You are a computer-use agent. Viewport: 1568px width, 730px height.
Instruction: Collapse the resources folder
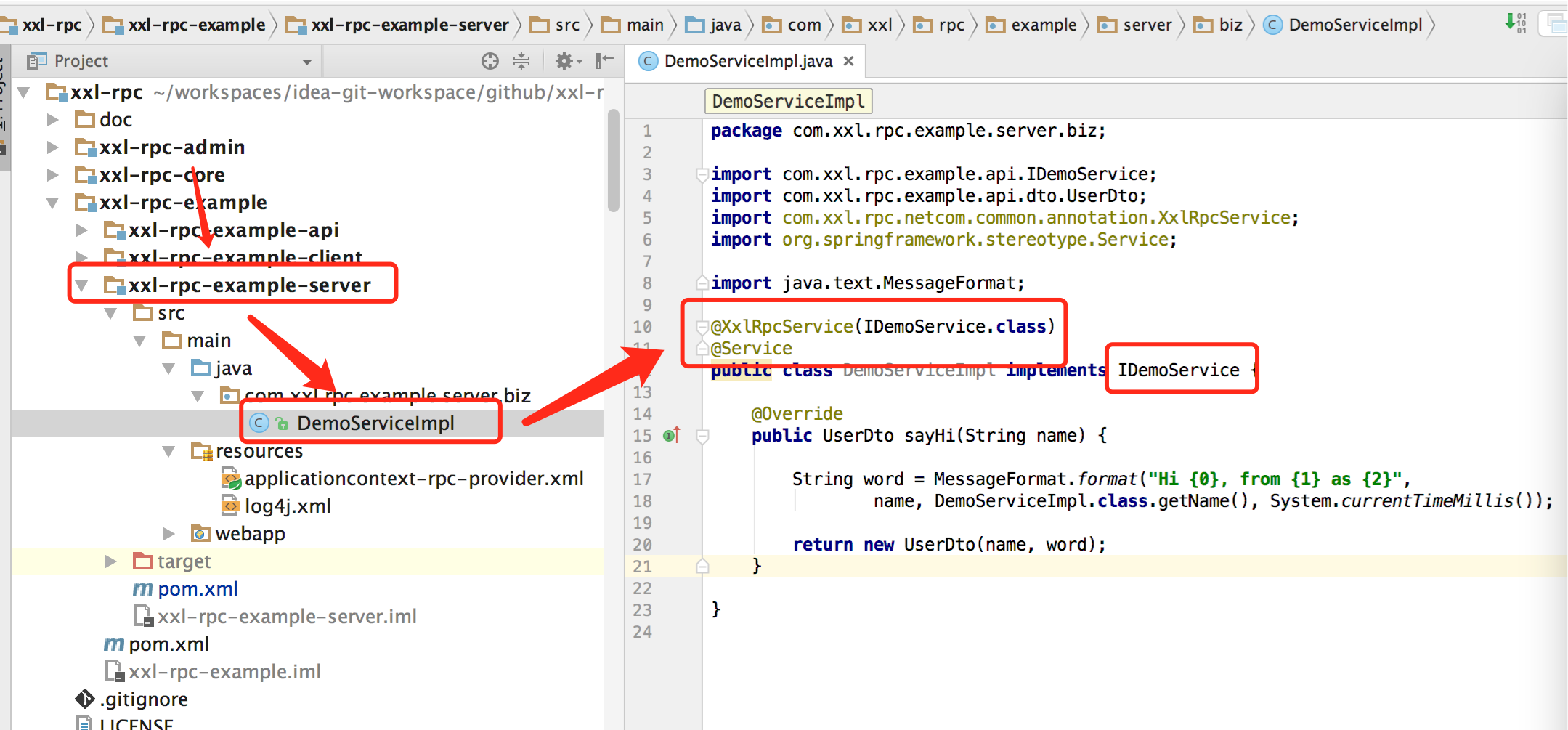[x=169, y=451]
